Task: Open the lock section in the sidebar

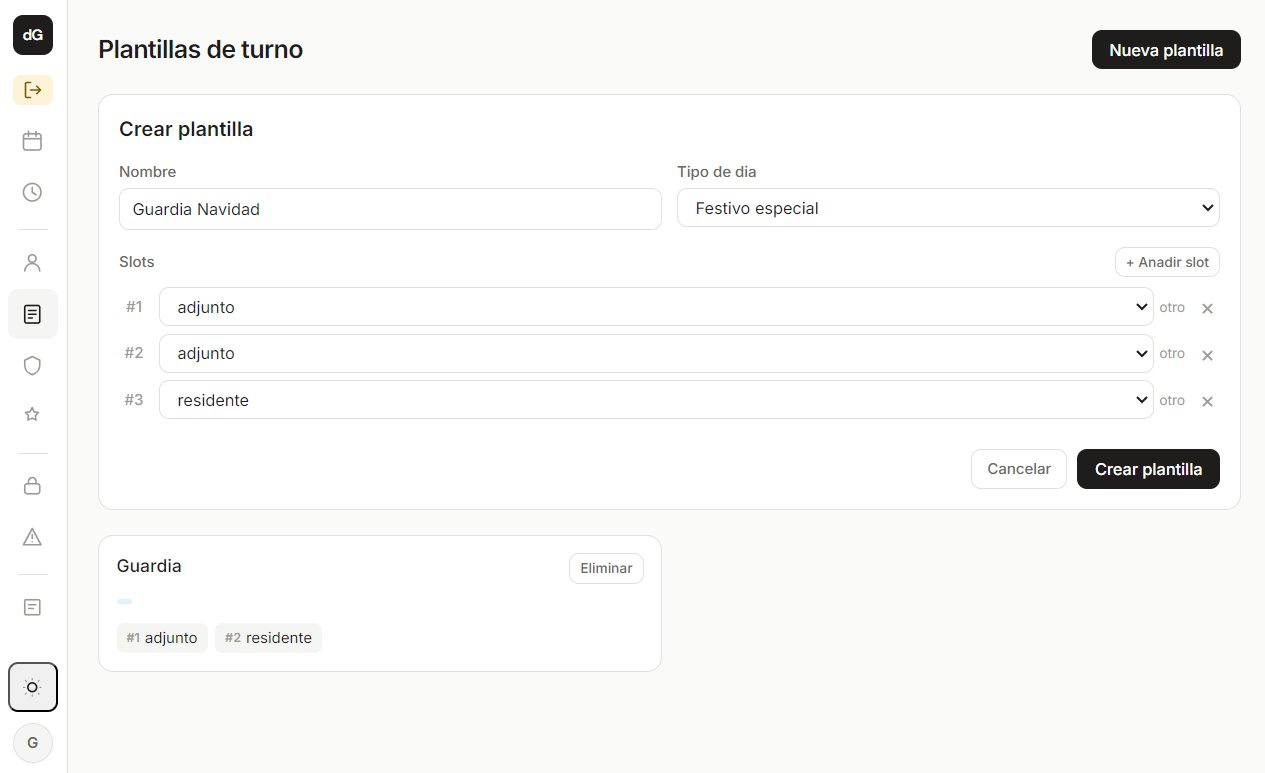Action: tap(32, 485)
